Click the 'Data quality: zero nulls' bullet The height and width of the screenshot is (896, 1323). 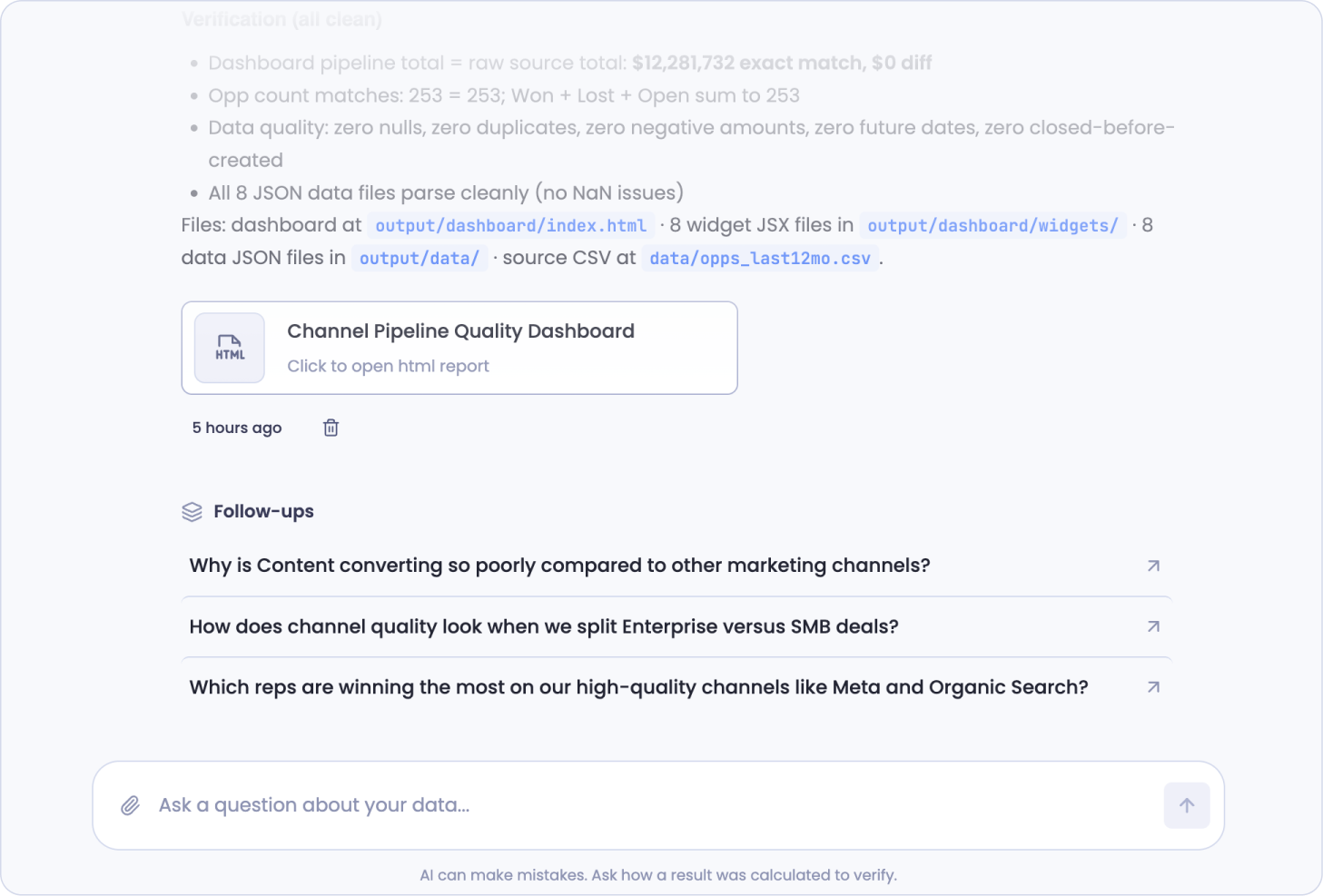click(691, 143)
